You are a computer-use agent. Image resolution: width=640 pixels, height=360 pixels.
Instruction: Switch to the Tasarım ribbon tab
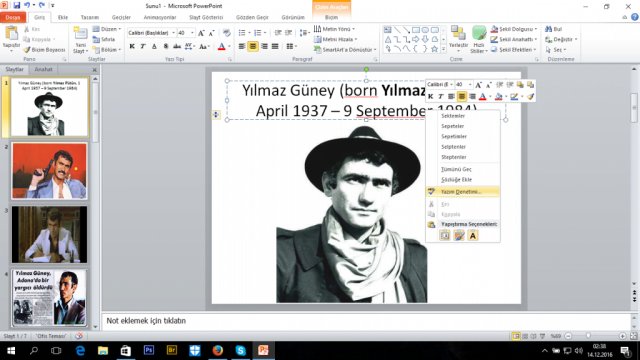pos(90,18)
